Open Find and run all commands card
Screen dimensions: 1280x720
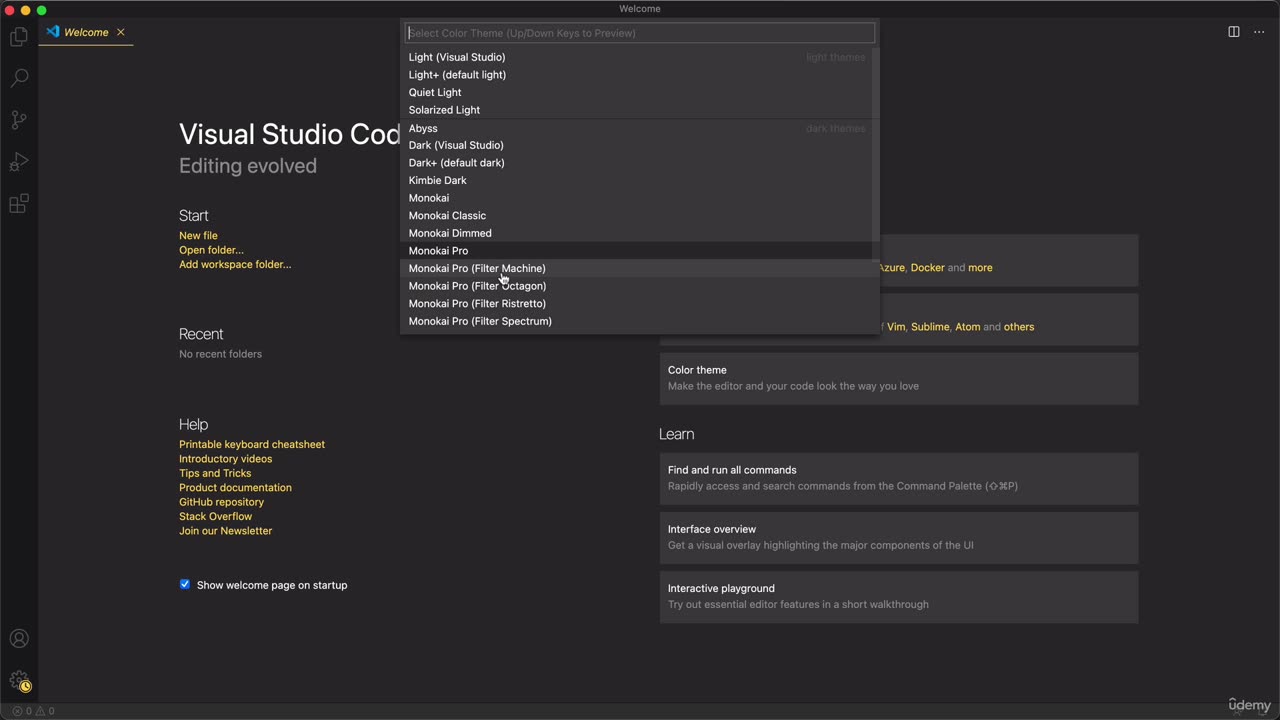tap(899, 478)
